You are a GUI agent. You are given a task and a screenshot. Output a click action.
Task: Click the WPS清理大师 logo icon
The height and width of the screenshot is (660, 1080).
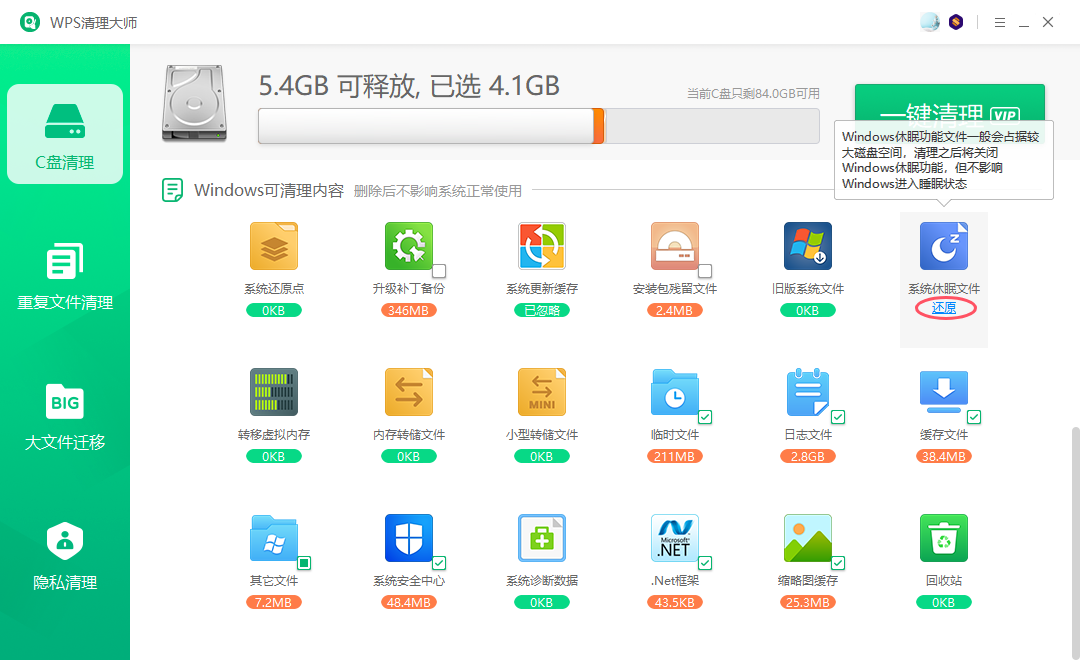point(30,22)
